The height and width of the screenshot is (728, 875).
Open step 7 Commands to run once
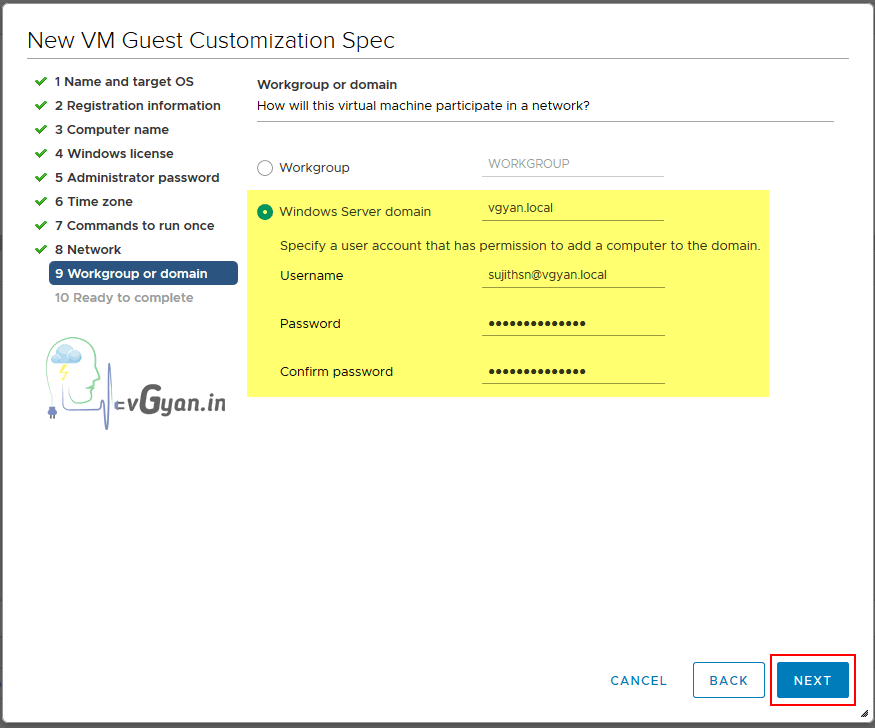(x=134, y=226)
